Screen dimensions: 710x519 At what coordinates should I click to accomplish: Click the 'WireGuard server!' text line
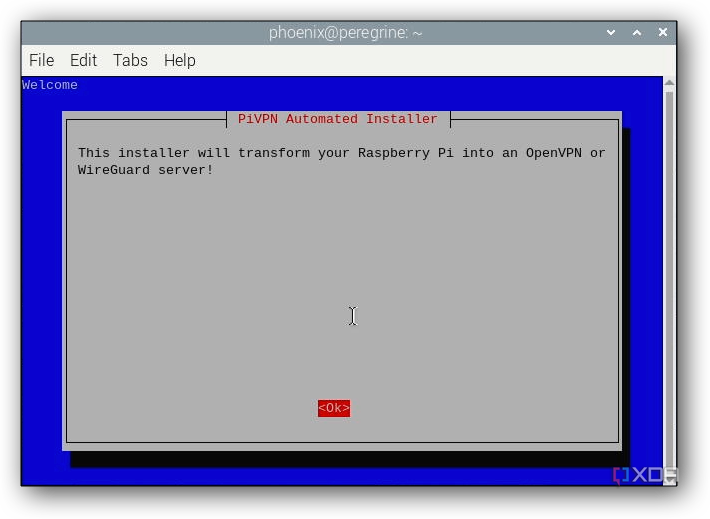pyautogui.click(x=145, y=170)
